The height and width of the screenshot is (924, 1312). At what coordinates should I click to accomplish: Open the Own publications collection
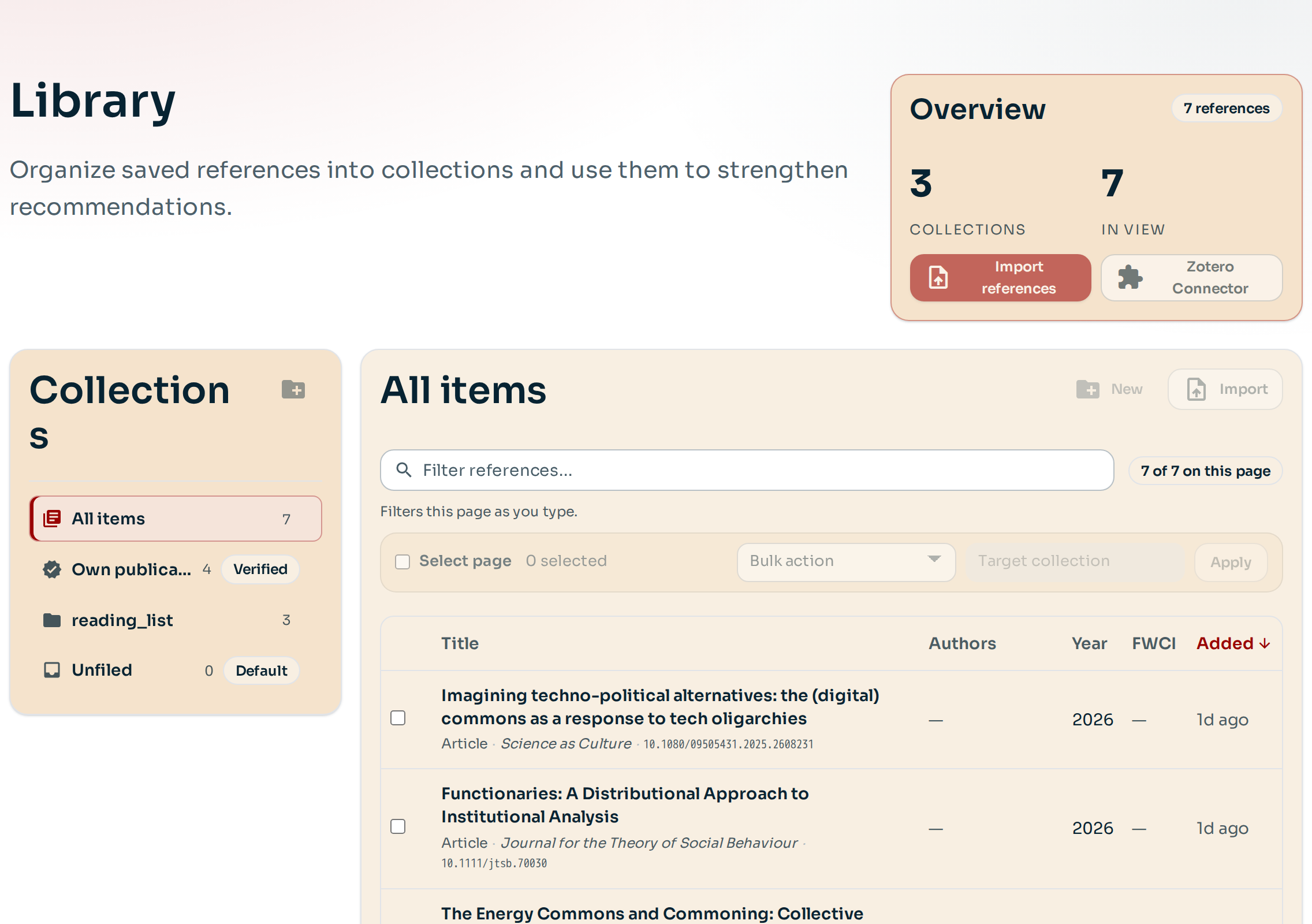coord(131,569)
